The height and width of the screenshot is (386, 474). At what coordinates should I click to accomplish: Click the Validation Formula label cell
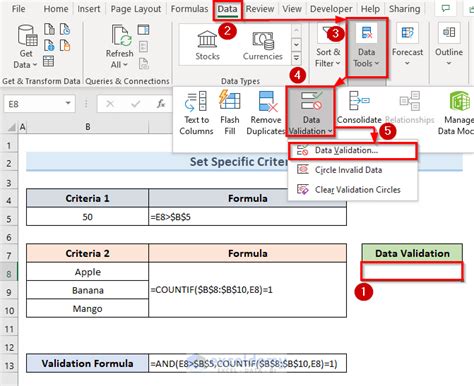tap(87, 363)
